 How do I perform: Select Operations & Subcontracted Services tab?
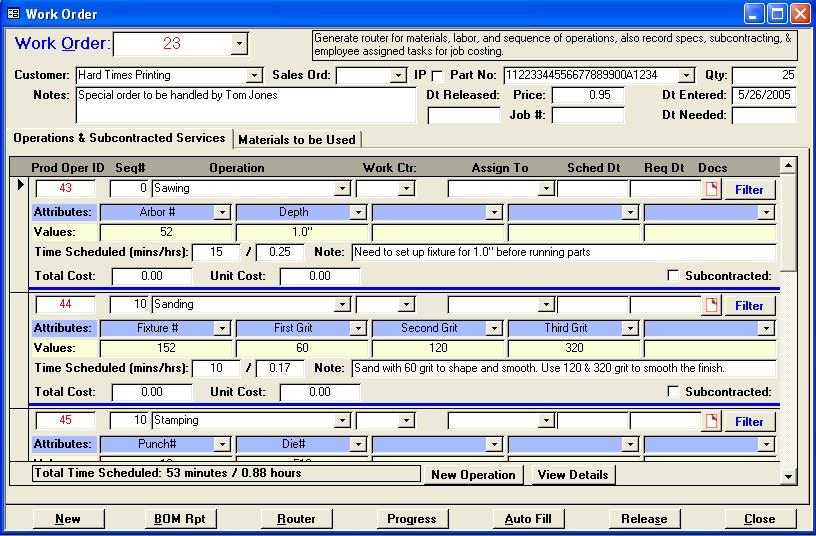pyautogui.click(x=119, y=138)
